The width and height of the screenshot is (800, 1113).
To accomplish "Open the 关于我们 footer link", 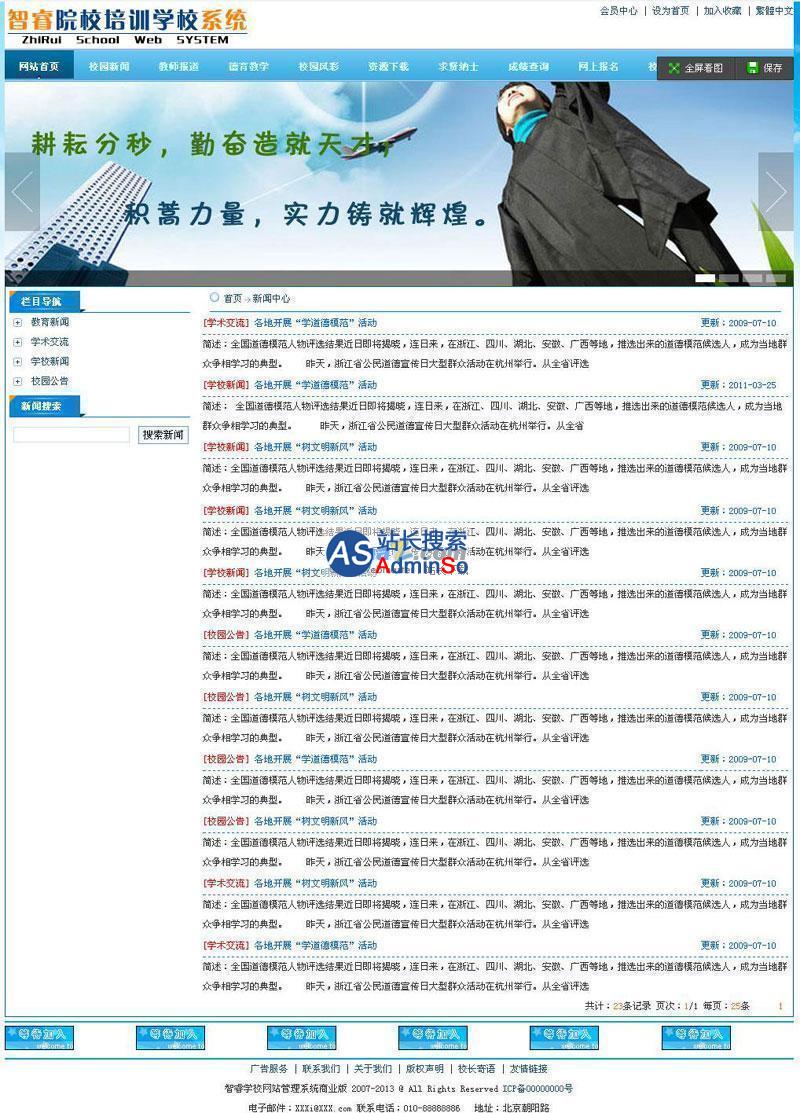I will tap(373, 1068).
